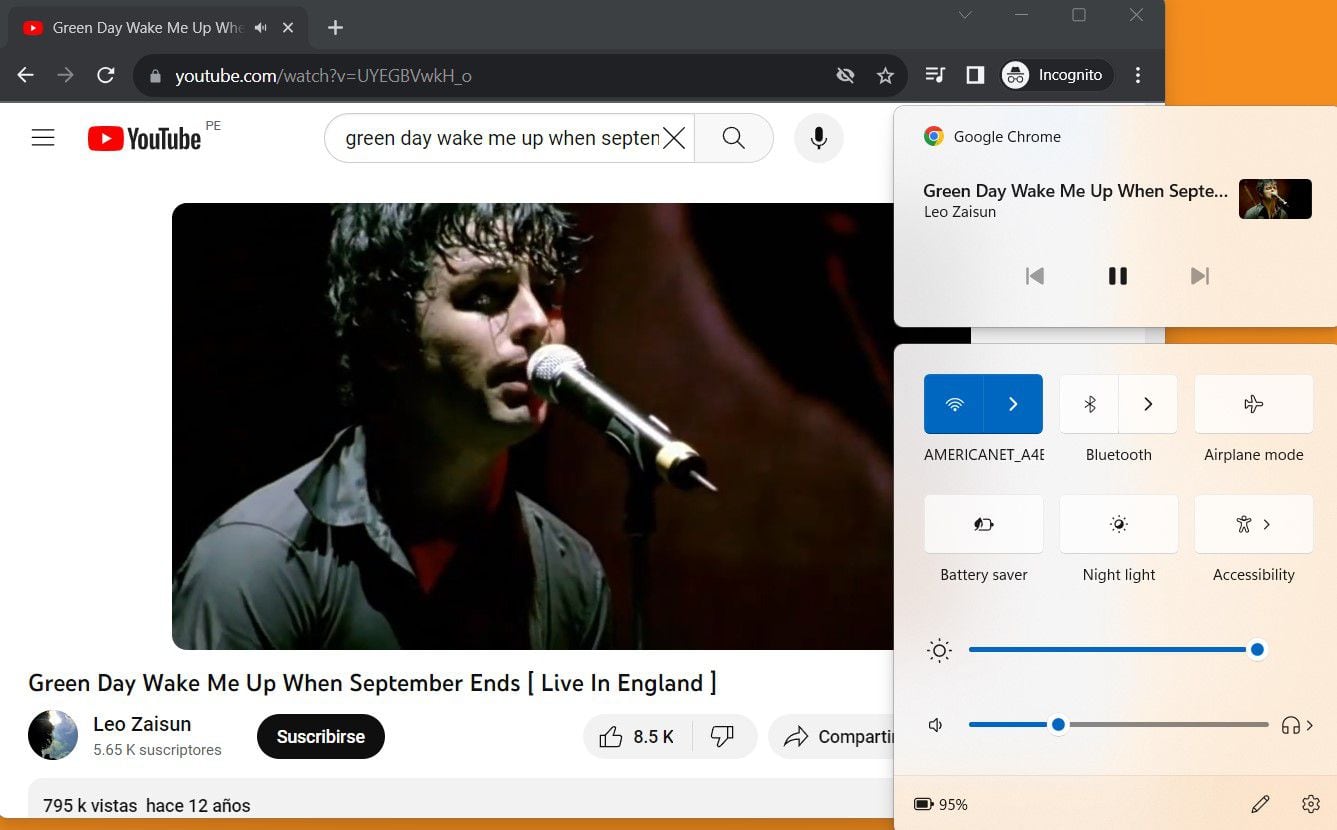
Task: Open the Accessibility options tile
Action: click(x=1254, y=524)
